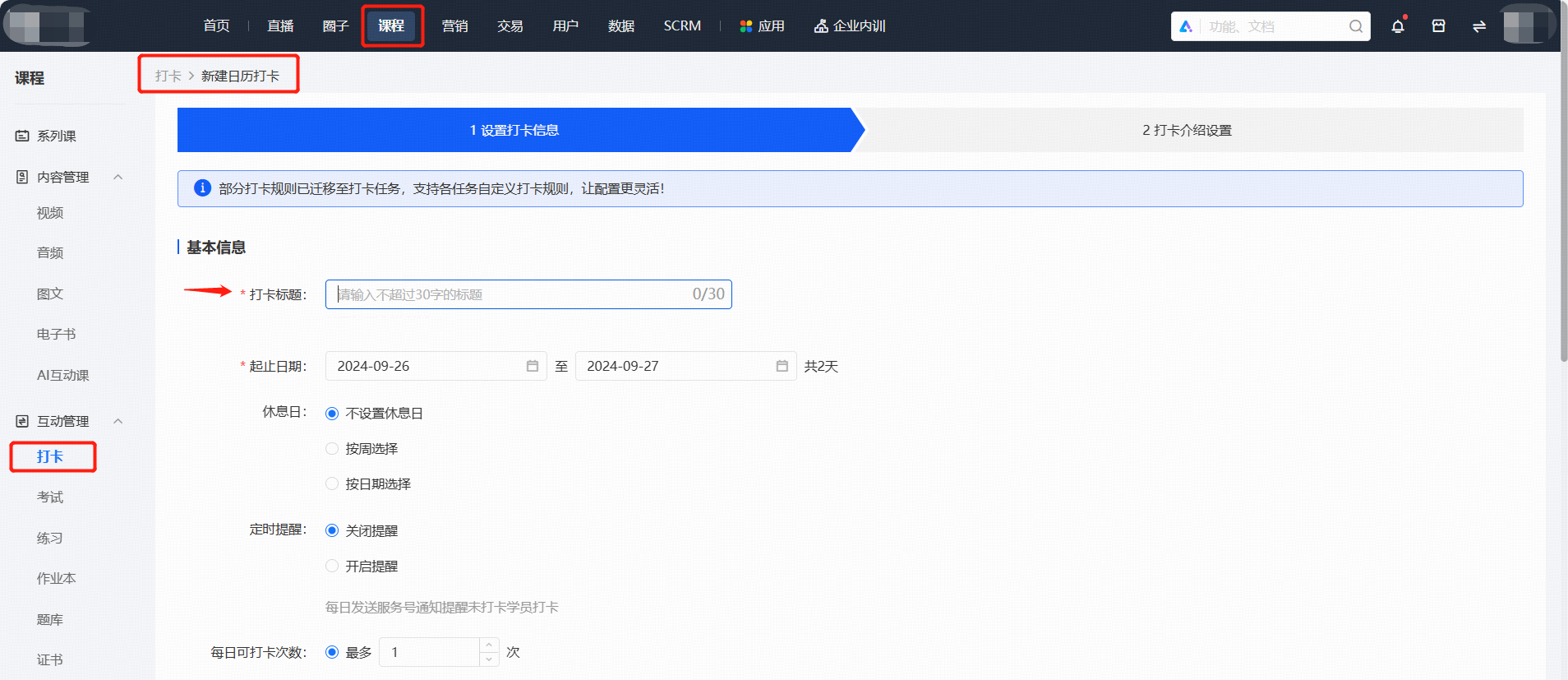Click the switch arrows icon in header
Viewport: 1568px width, 680px height.
[x=1479, y=26]
